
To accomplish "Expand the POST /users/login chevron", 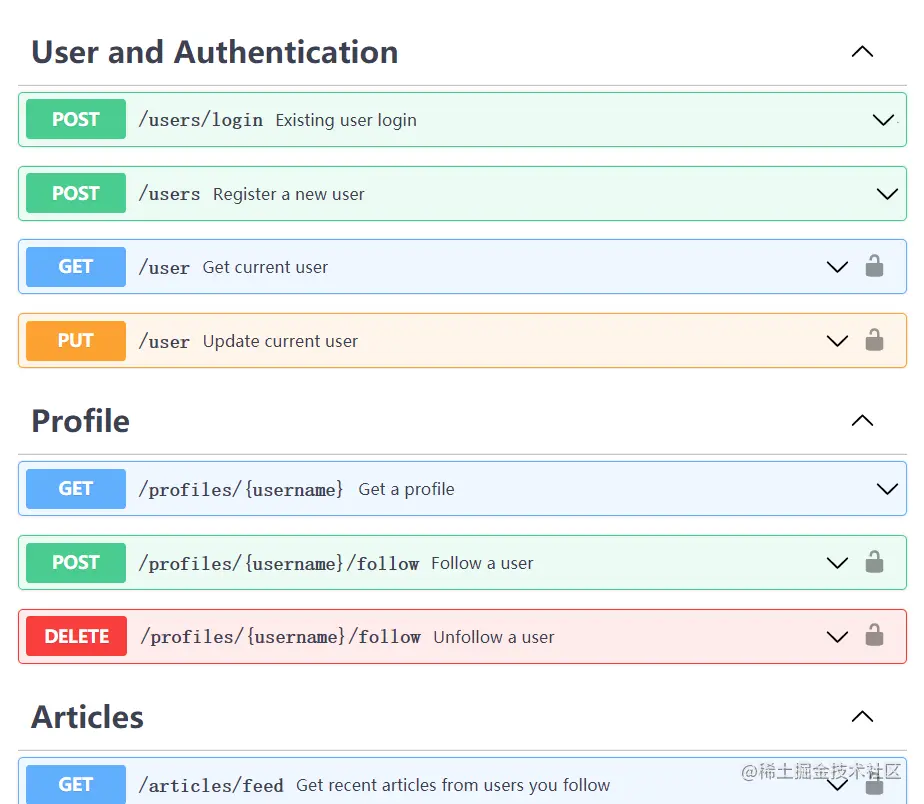I will pyautogui.click(x=883, y=120).
